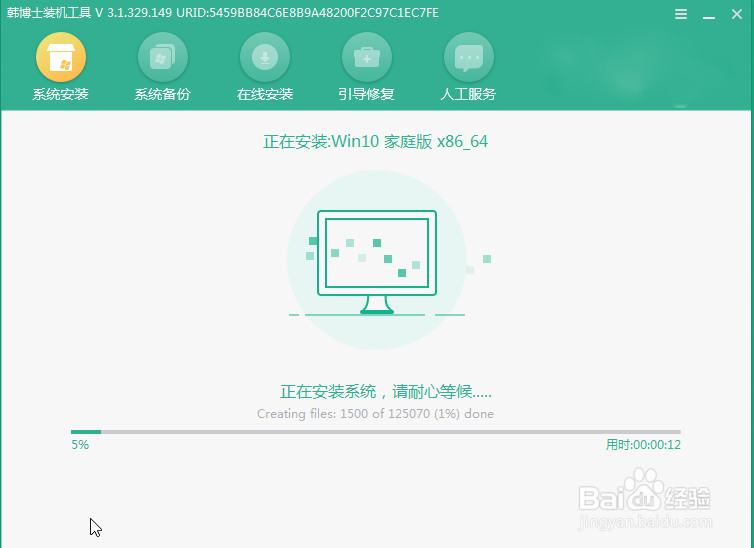Image resolution: width=754 pixels, height=548 pixels.
Task: Select the 人工服务 tab label
Action: [468, 94]
